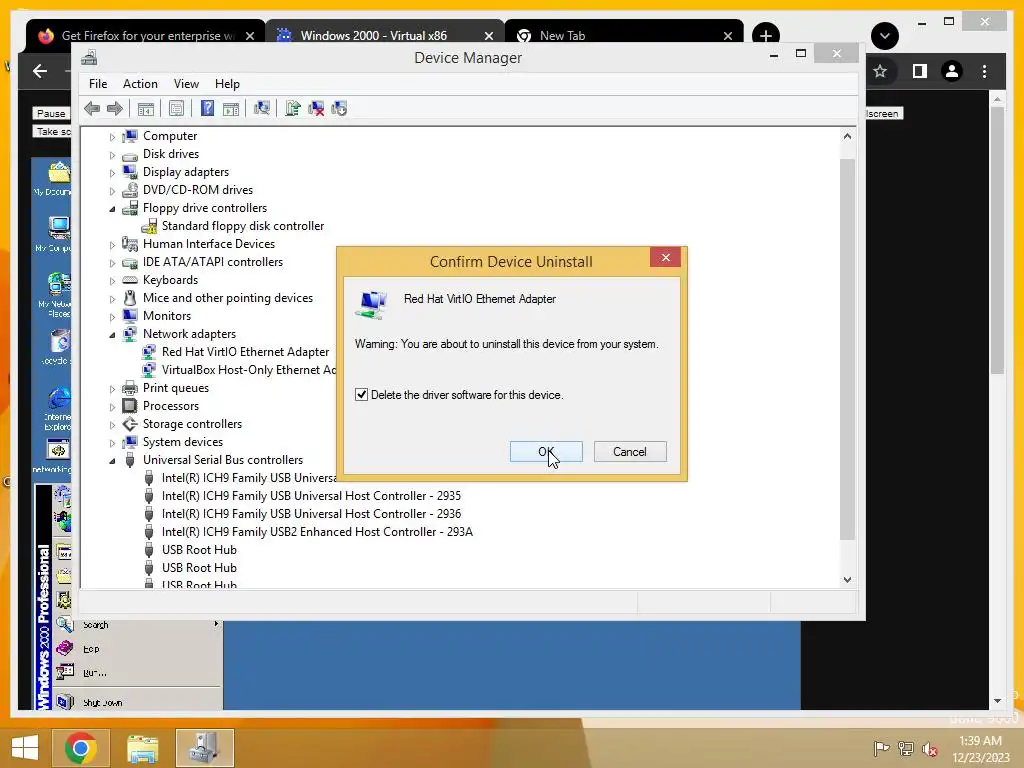Screen dimensions: 1024x768
Task: Click the new tab plus button in Chrome
Action: 766,35
